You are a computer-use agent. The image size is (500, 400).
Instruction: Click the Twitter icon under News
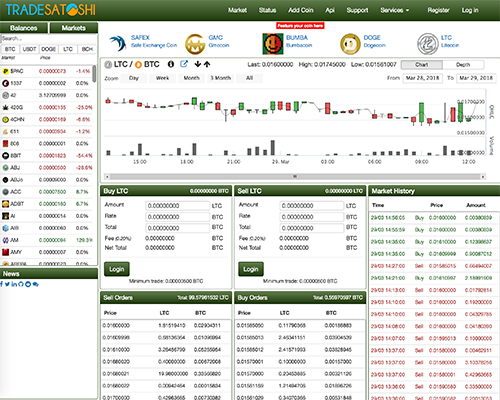coord(7,284)
